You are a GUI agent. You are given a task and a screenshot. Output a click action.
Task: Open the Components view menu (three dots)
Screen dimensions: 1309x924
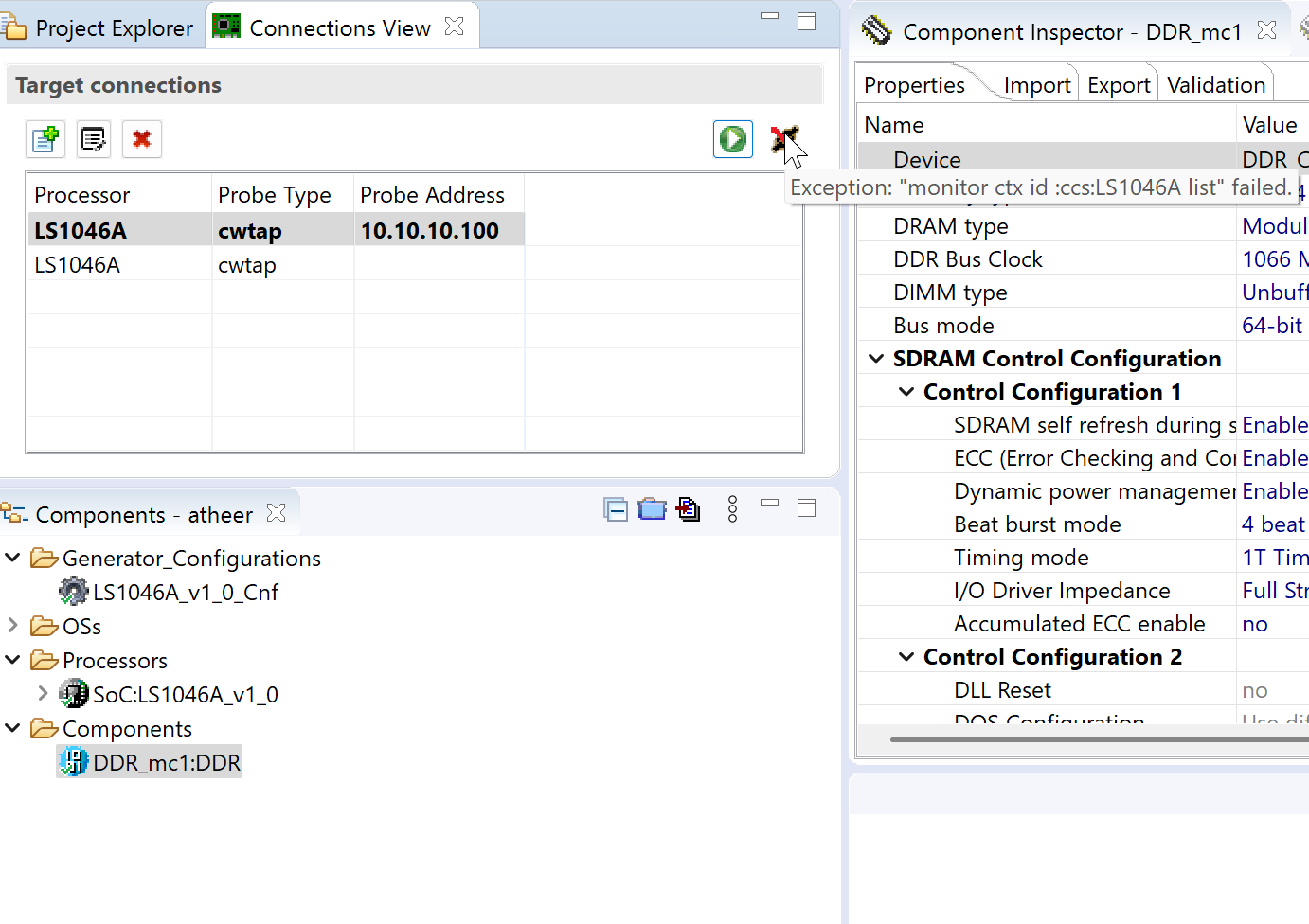click(x=732, y=508)
